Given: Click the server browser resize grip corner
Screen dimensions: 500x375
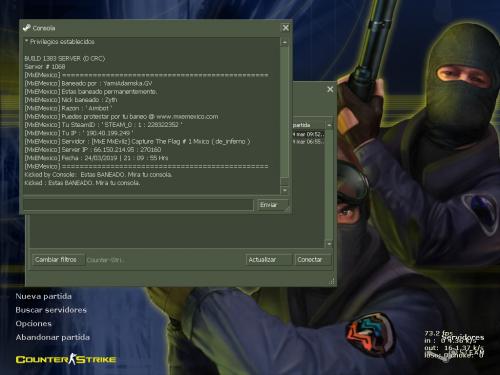Looking at the screenshot, I should [x=332, y=282].
